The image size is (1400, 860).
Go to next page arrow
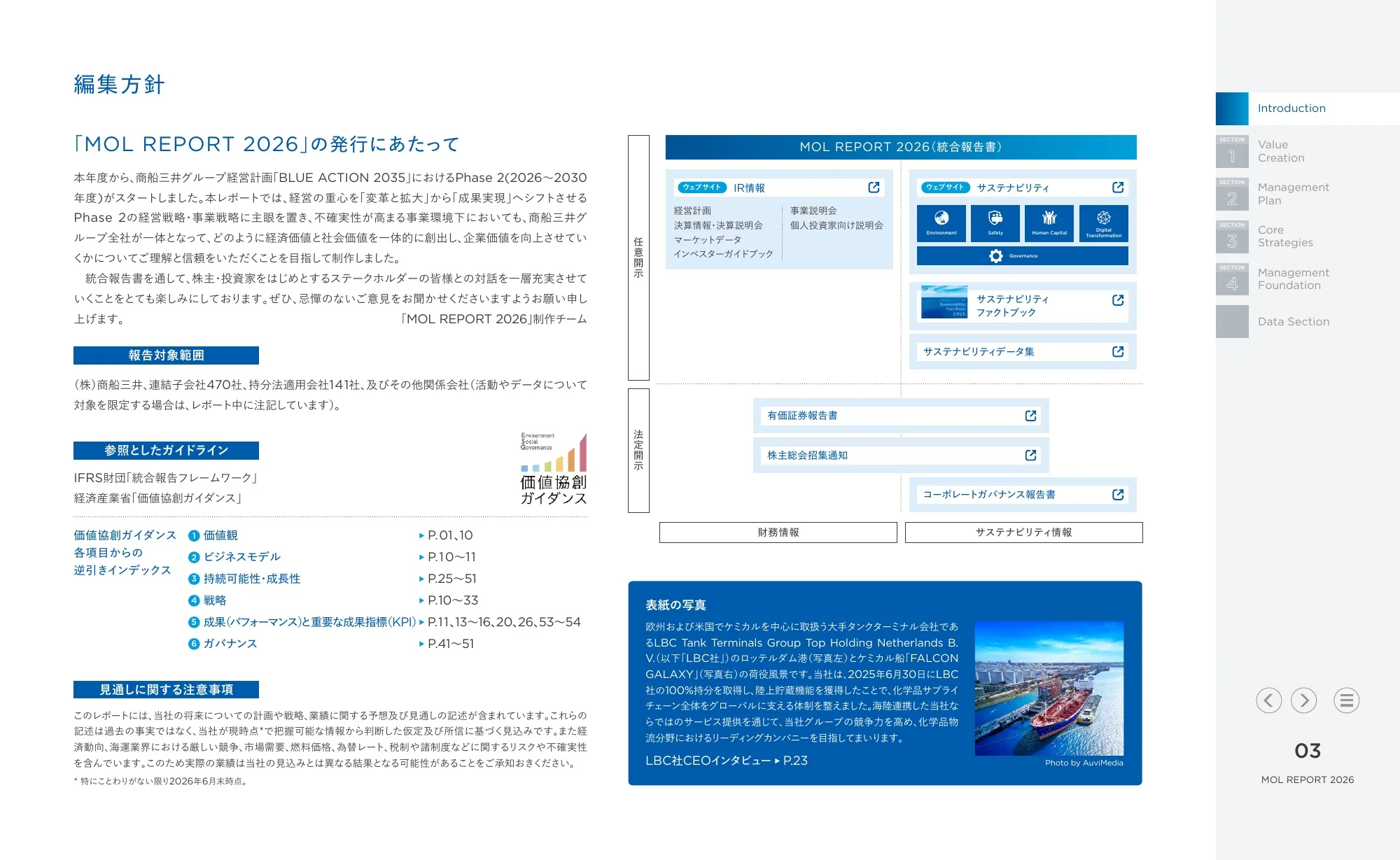click(x=1304, y=700)
